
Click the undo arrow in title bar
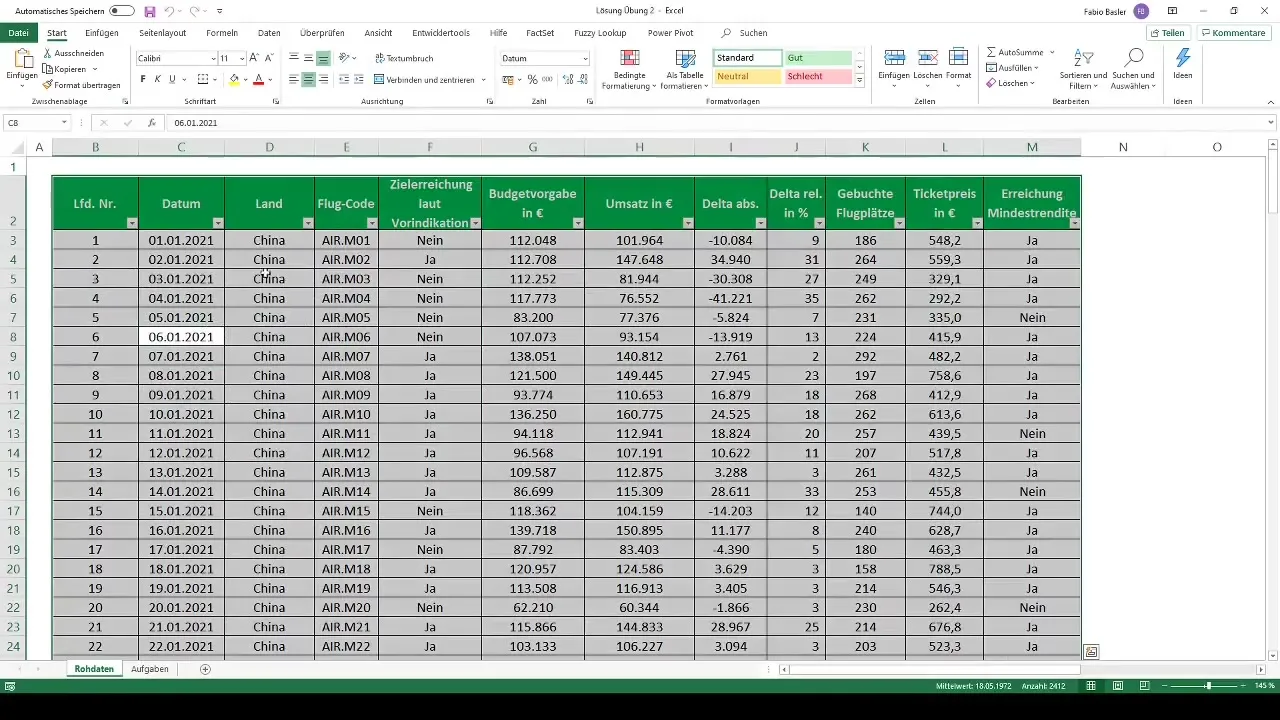click(170, 11)
